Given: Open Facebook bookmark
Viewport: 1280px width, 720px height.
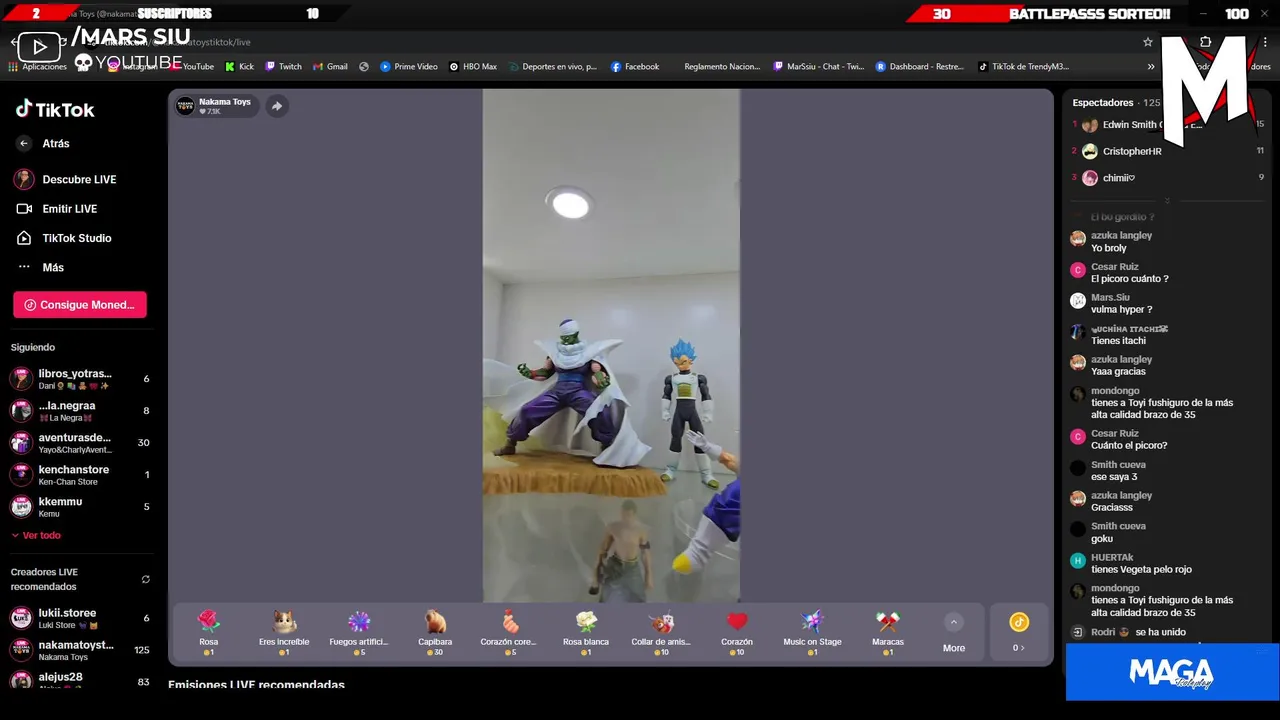Looking at the screenshot, I should (635, 67).
